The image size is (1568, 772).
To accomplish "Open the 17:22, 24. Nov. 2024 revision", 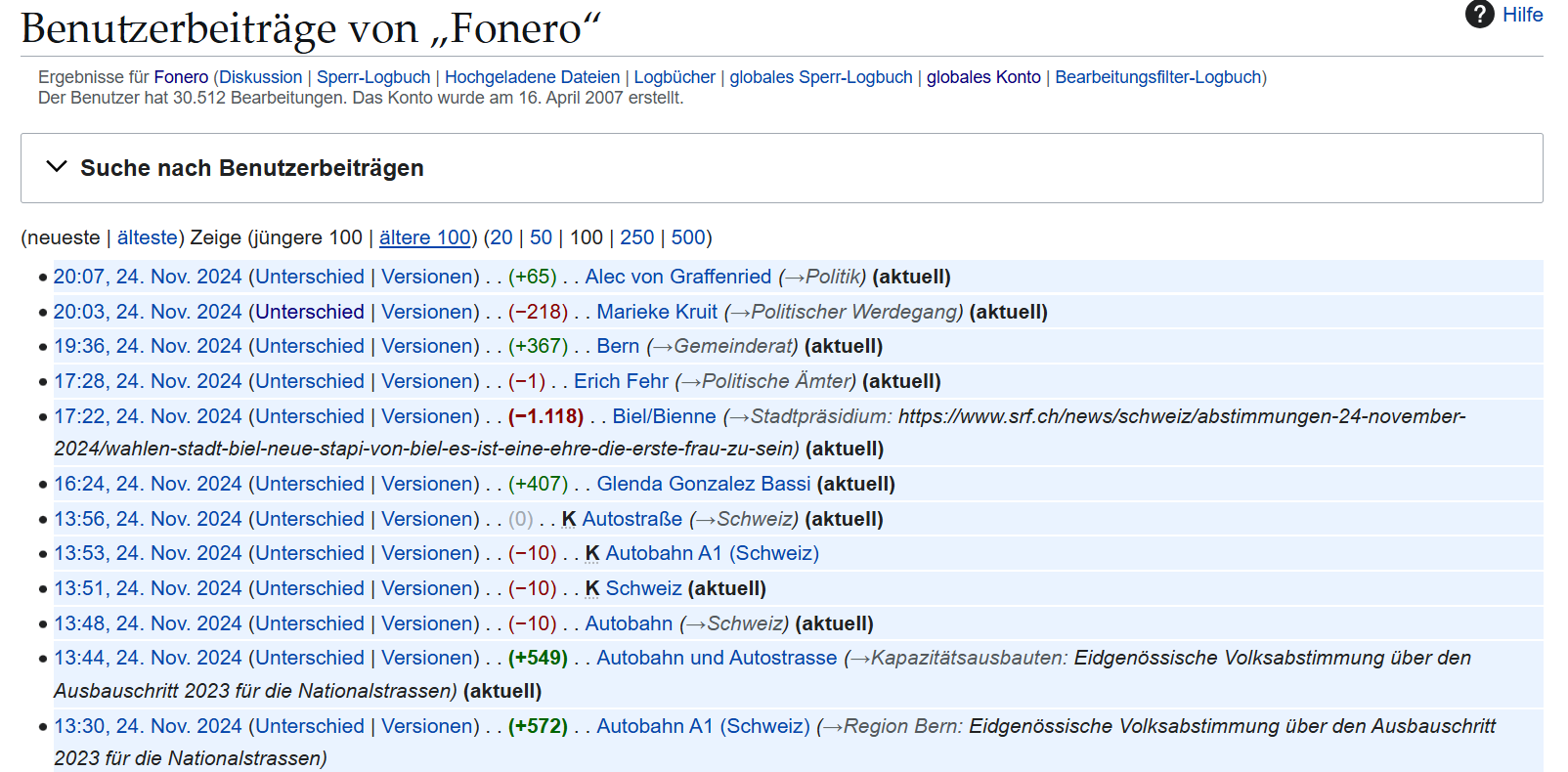I will [x=148, y=416].
